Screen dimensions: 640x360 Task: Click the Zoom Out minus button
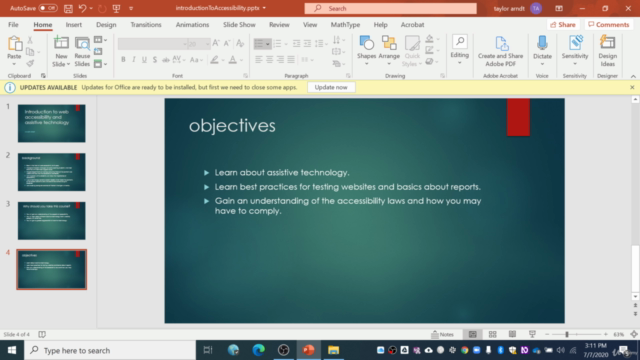click(547, 334)
